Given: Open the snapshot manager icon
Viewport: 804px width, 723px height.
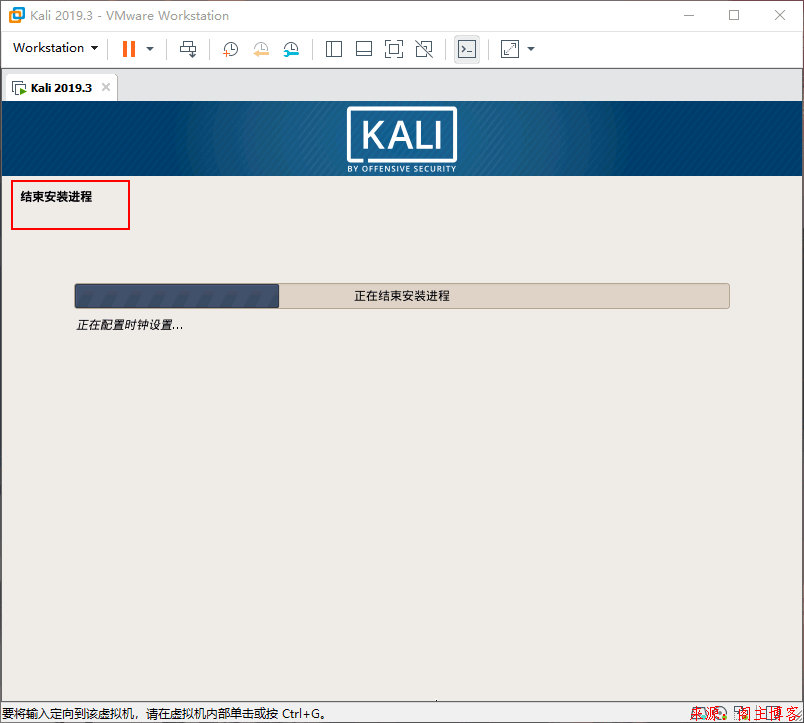Looking at the screenshot, I should [291, 49].
